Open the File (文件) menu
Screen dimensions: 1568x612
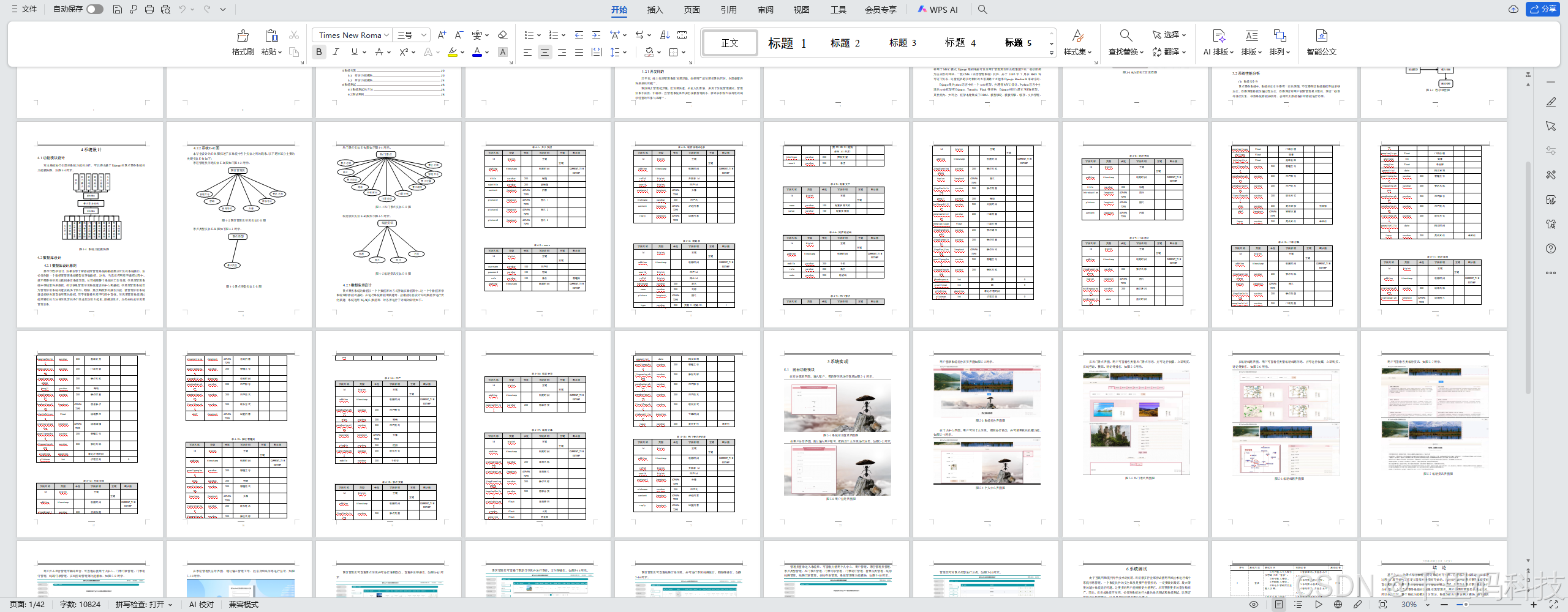pyautogui.click(x=24, y=9)
